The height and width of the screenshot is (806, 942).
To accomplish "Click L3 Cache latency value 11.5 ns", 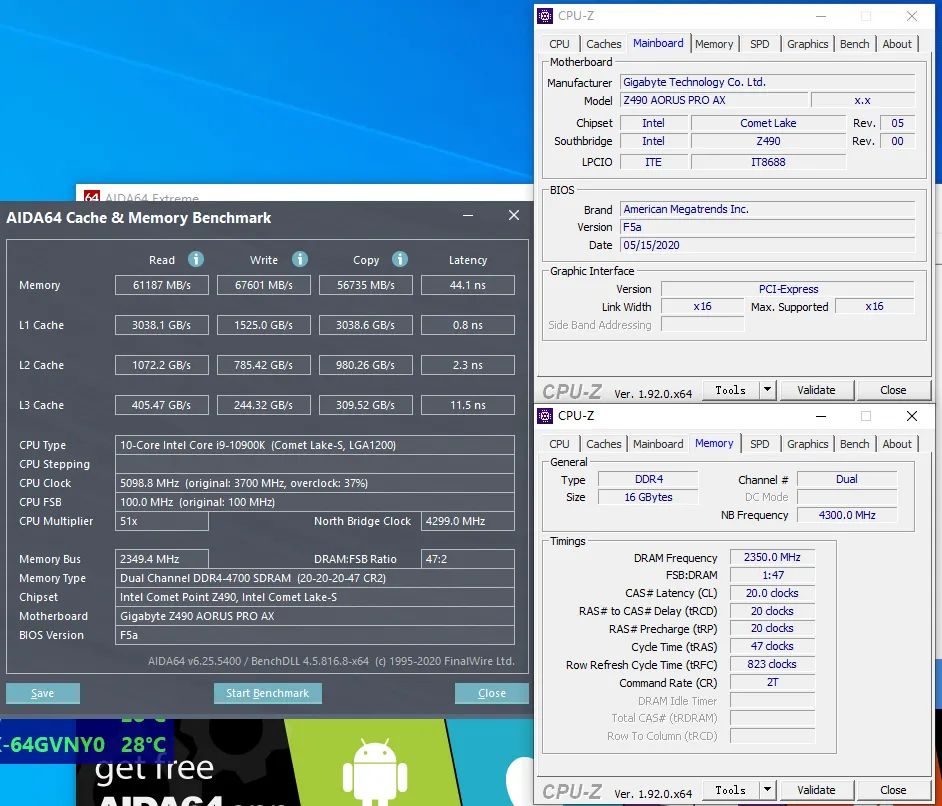I will [x=468, y=405].
